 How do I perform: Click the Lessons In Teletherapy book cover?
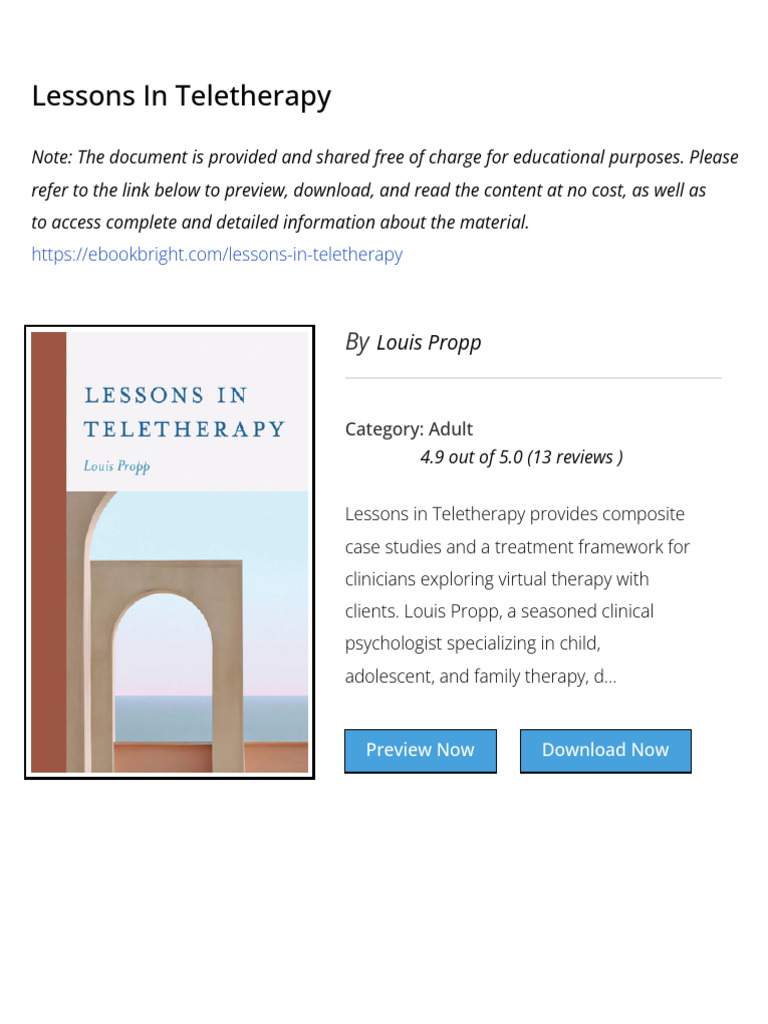pyautogui.click(x=169, y=552)
